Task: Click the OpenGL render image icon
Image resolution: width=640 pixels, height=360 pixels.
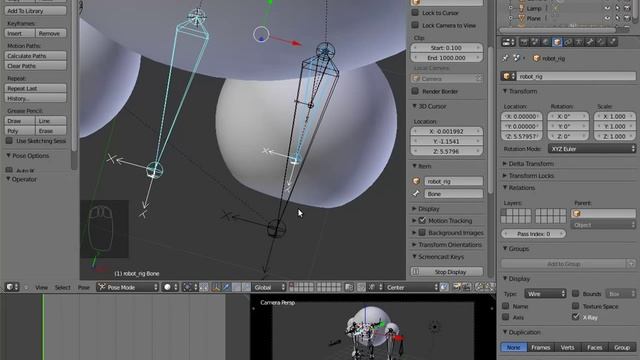Action: [x=457, y=287]
